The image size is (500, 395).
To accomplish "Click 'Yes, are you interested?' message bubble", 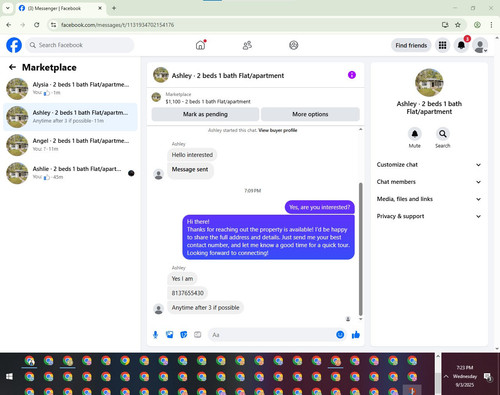I will pos(319,207).
